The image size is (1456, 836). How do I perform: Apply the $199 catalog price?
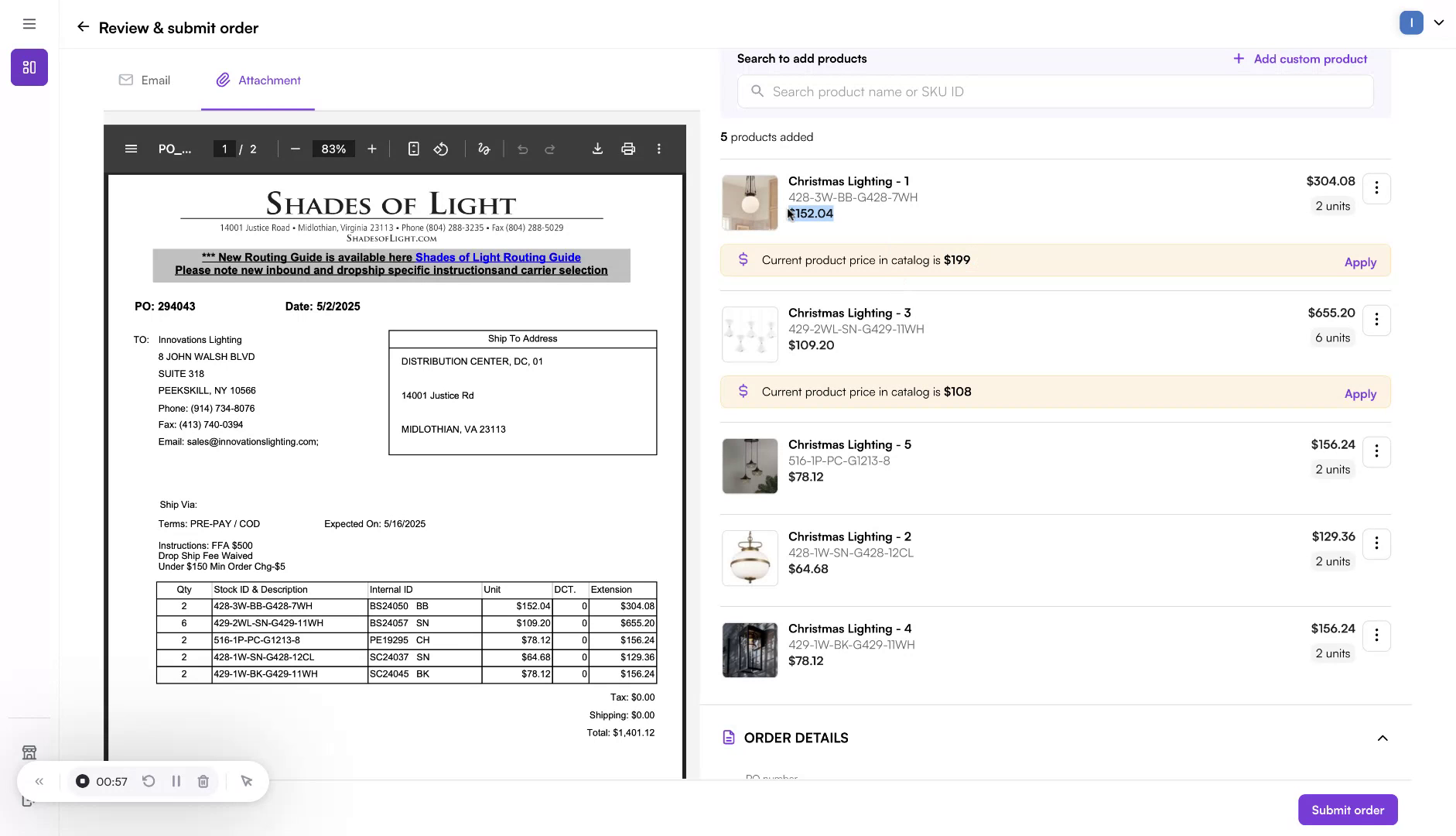(1359, 262)
